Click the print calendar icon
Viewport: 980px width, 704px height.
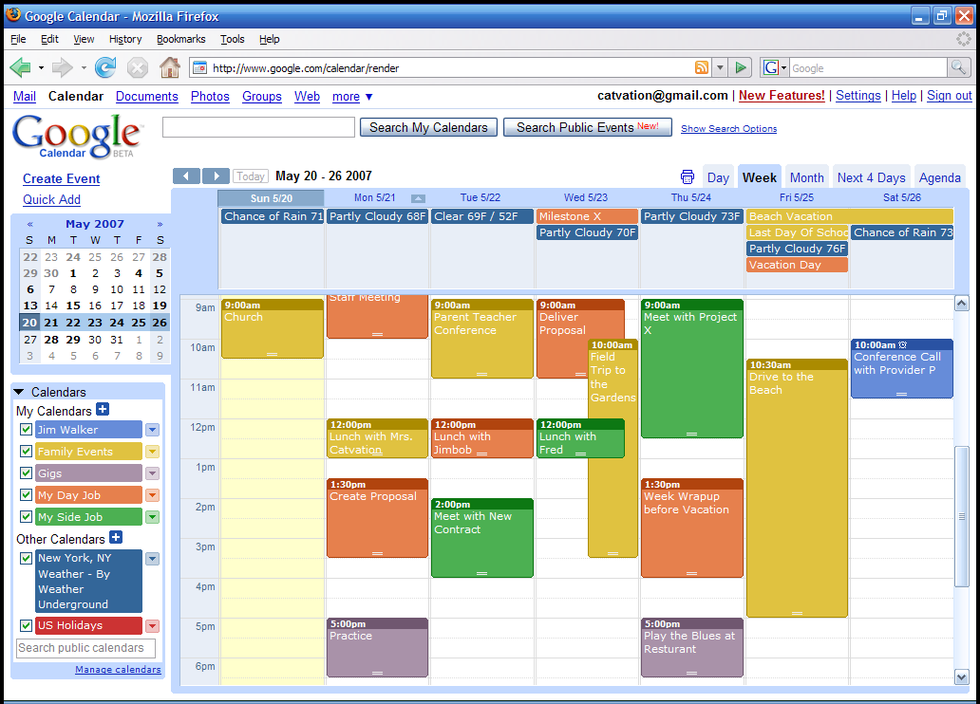[688, 177]
